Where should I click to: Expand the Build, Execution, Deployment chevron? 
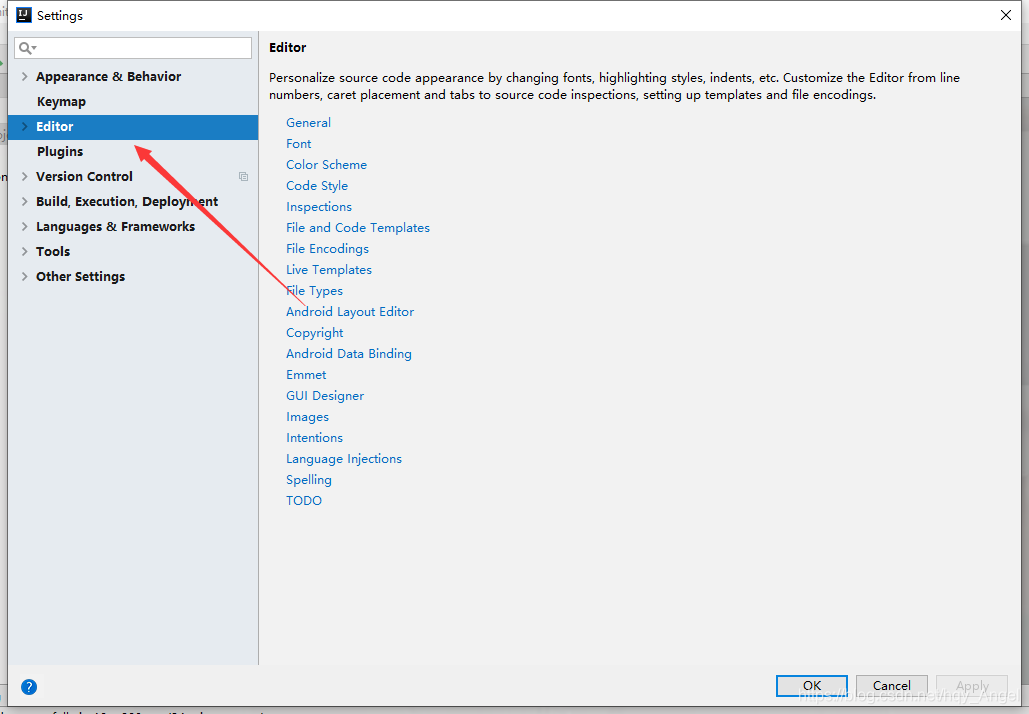coord(24,201)
